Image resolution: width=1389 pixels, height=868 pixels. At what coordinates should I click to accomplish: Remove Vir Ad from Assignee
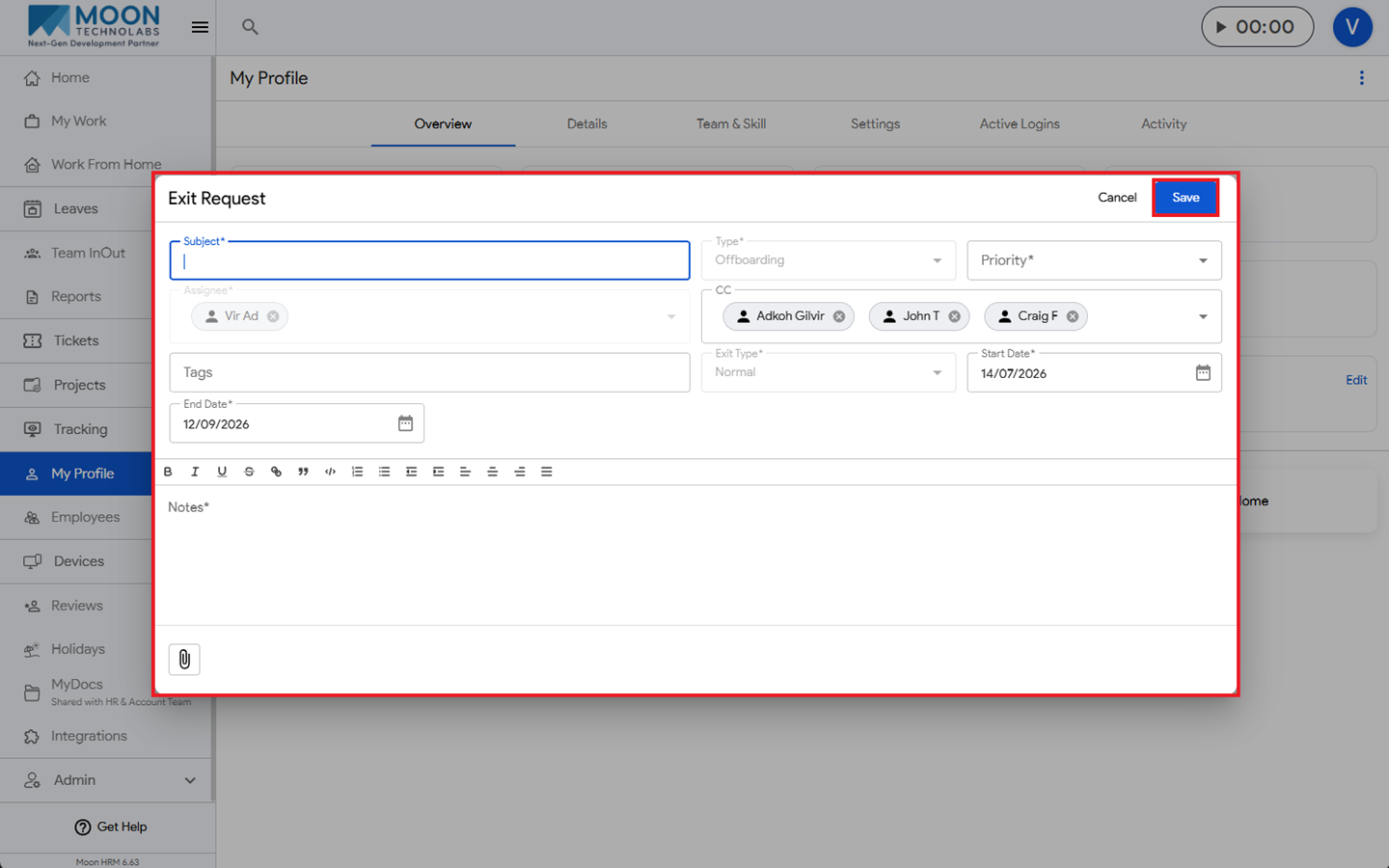click(x=273, y=316)
